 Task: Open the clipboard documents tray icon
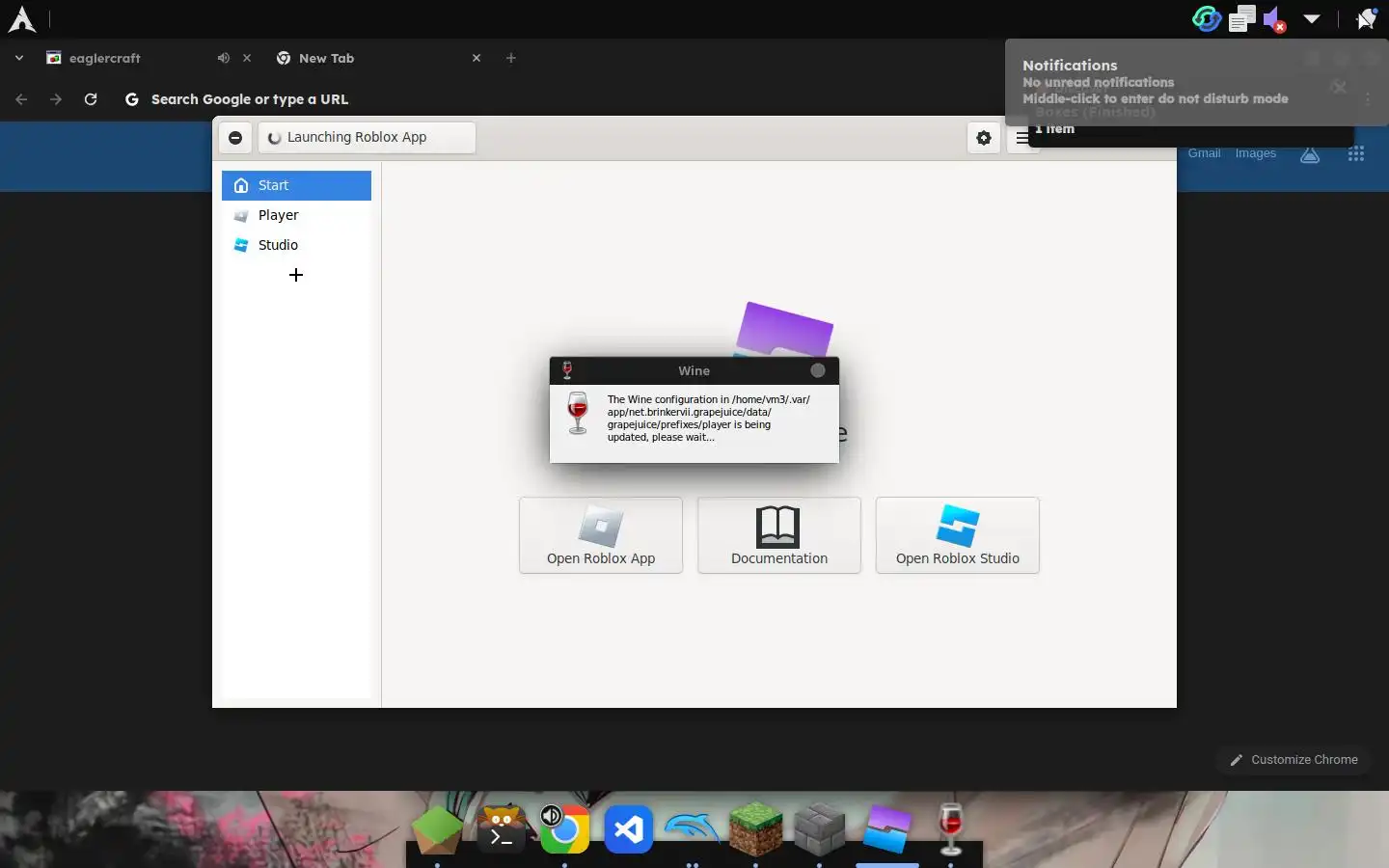(x=1242, y=18)
